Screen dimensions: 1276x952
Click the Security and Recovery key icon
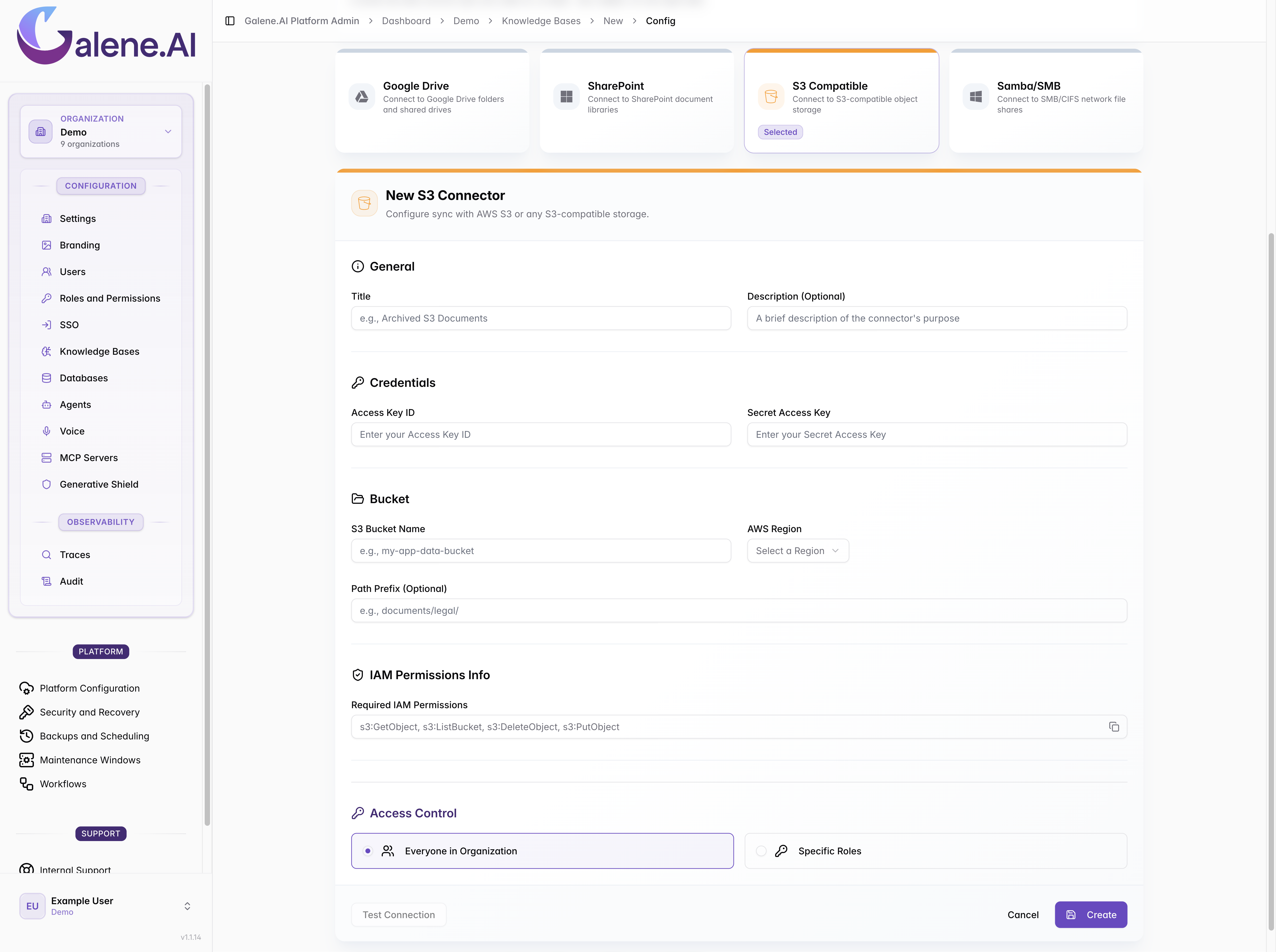point(27,712)
